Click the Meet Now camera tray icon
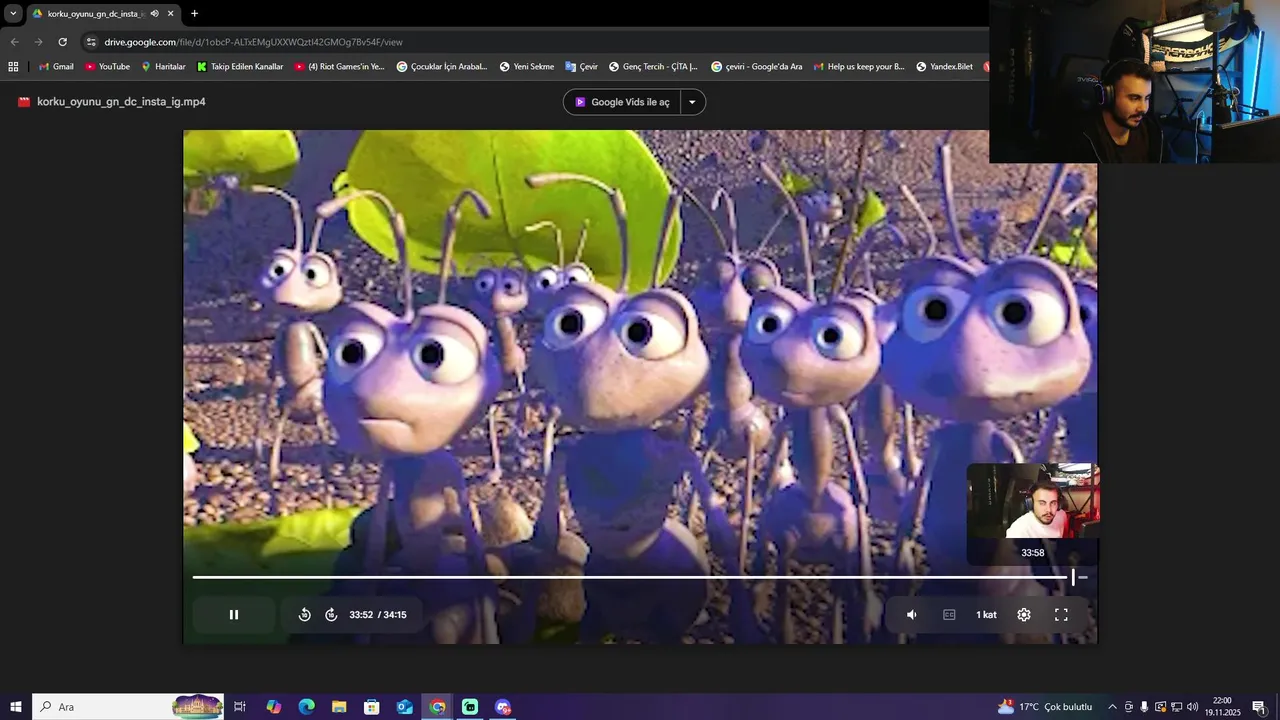This screenshot has height=720, width=1280. (x=1128, y=707)
